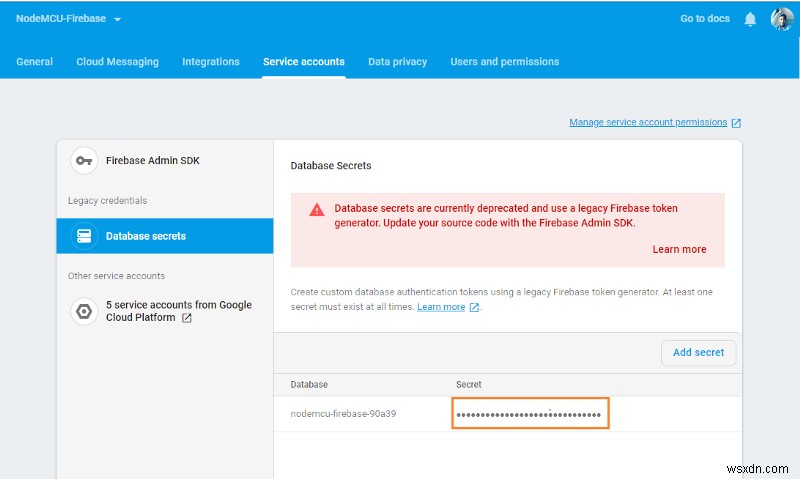Click the Google Cloud Platform hexagon icon
The height and width of the screenshot is (479, 800).
[x=84, y=311]
